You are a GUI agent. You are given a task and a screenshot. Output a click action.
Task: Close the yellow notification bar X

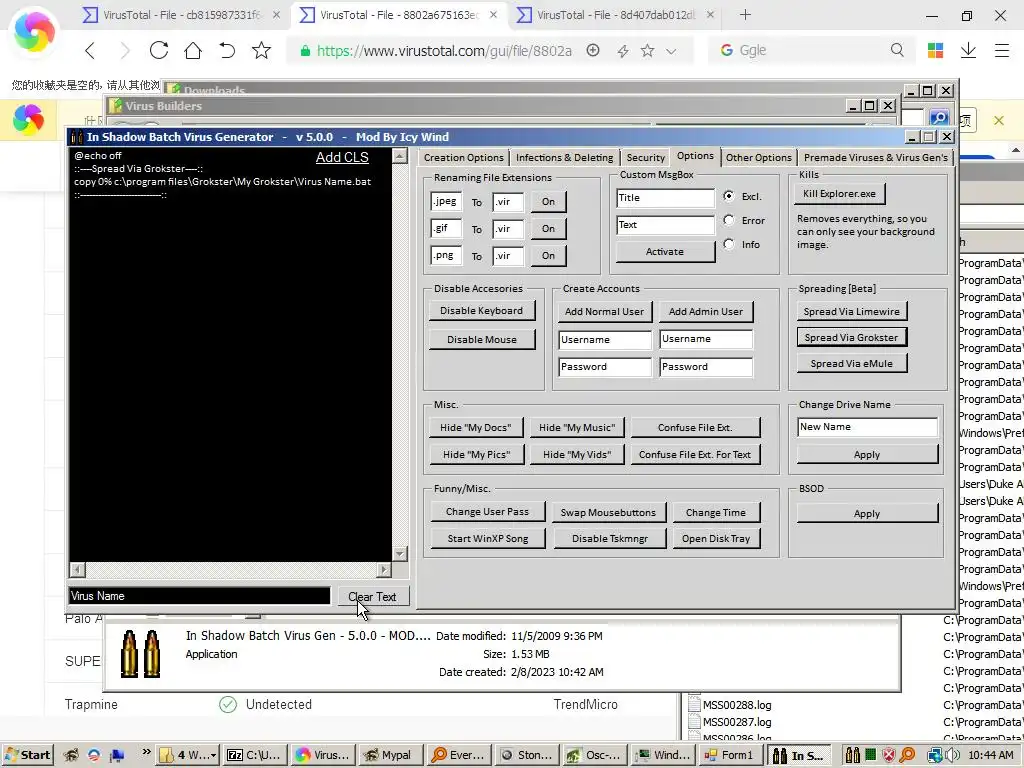coord(999,120)
